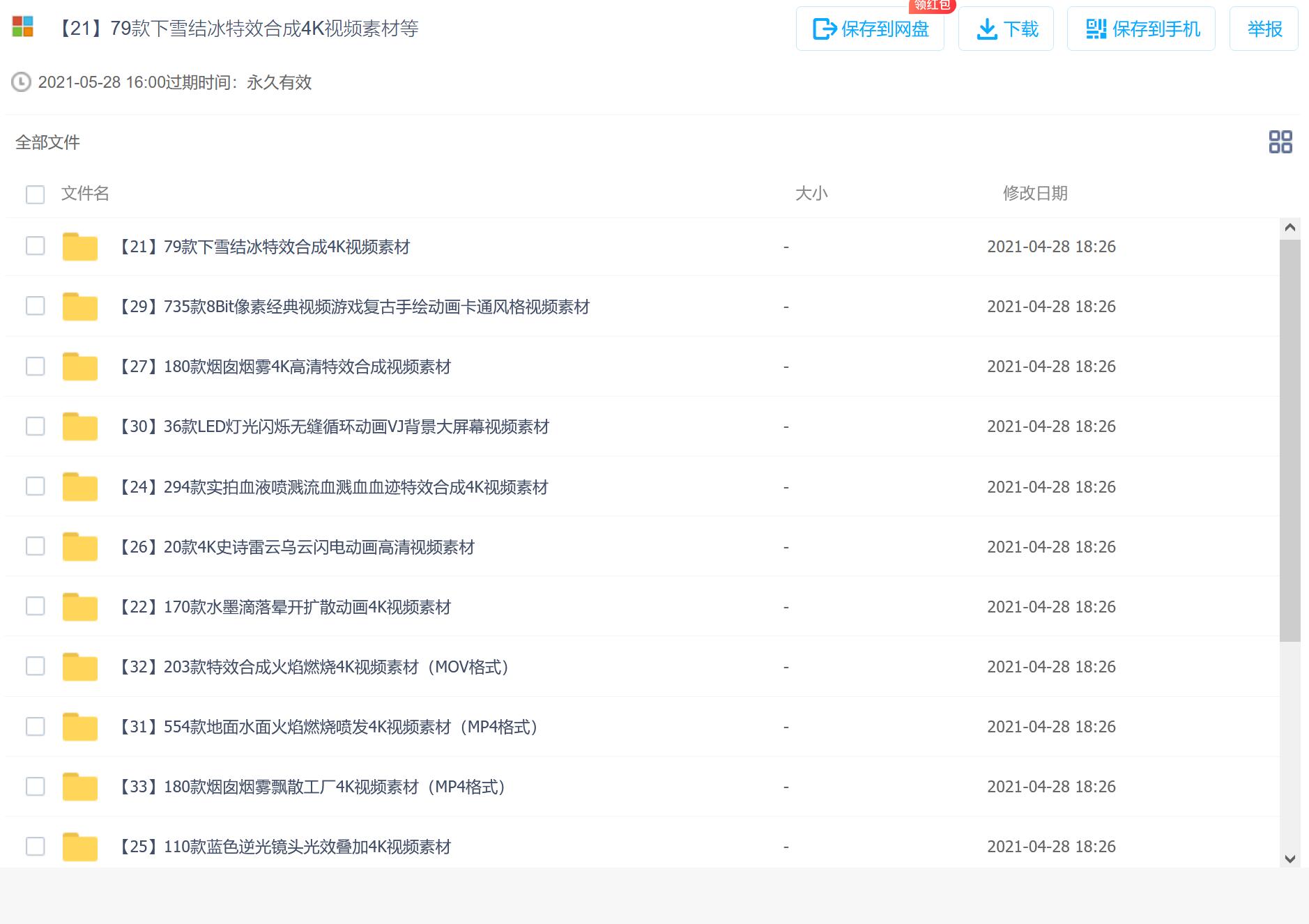
Task: Click the folder icon for 【21】79款下雪结冰特效
Action: [x=80, y=247]
